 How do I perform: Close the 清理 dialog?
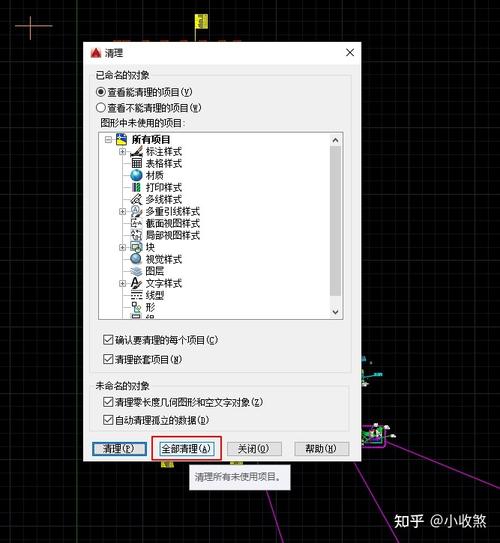pos(350,53)
